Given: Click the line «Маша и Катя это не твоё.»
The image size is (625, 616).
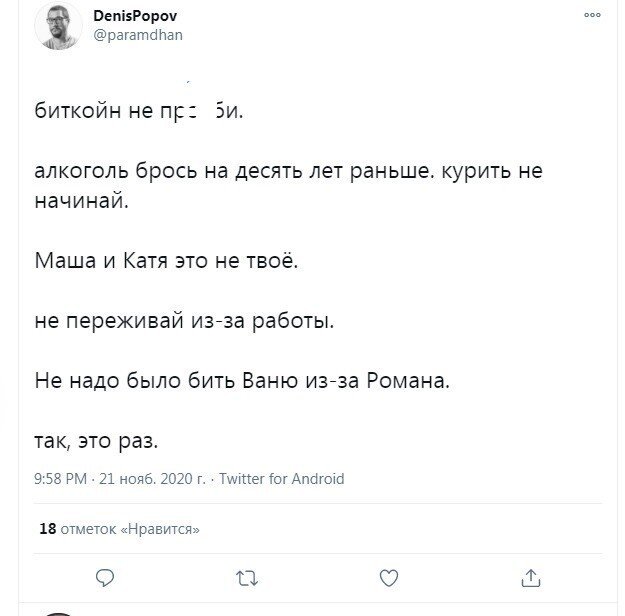Looking at the screenshot, I should tap(166, 263).
